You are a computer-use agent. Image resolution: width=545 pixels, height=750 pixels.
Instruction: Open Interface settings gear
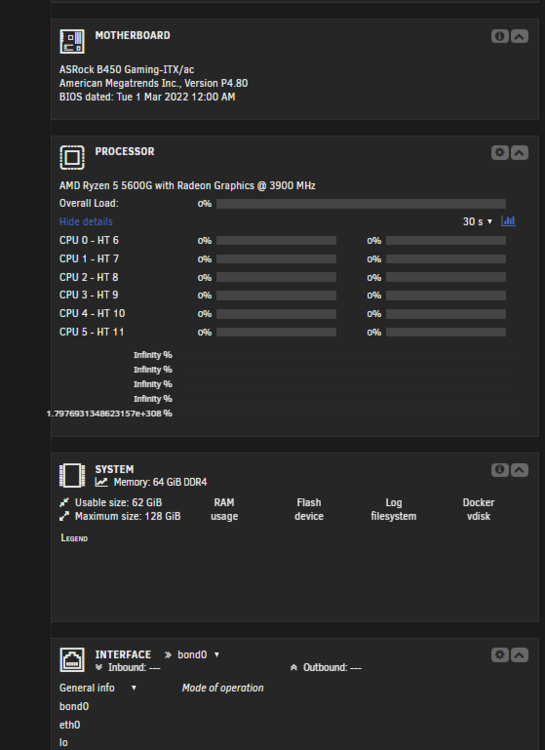(500, 655)
